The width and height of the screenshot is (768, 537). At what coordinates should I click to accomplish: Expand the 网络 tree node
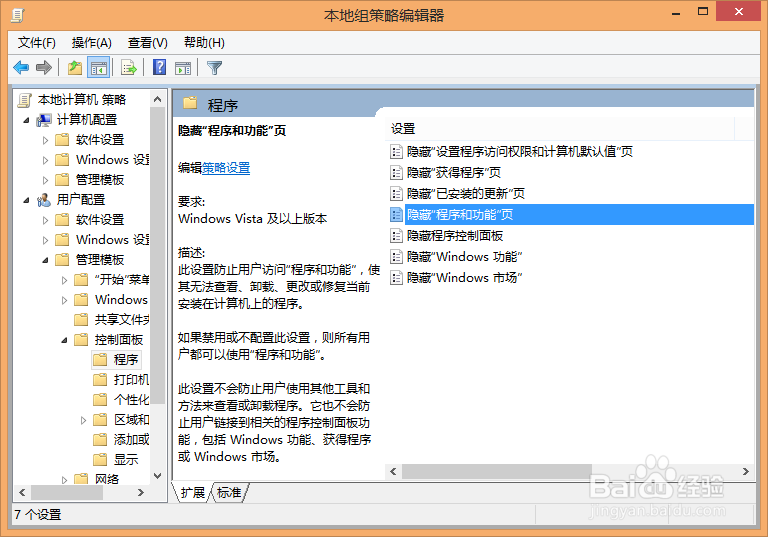[x=64, y=480]
